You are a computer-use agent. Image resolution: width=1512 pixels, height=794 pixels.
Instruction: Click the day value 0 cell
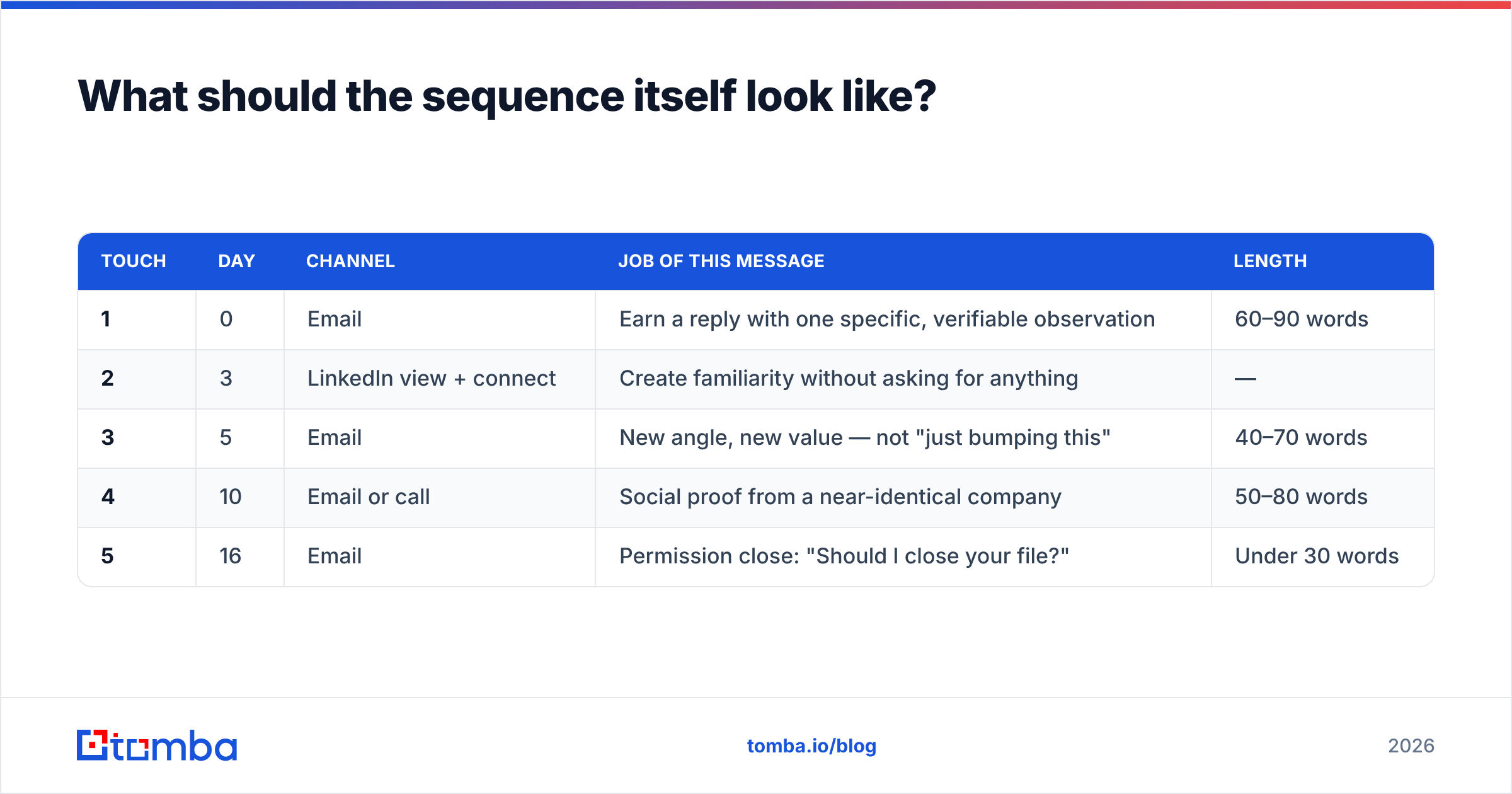[x=239, y=319]
